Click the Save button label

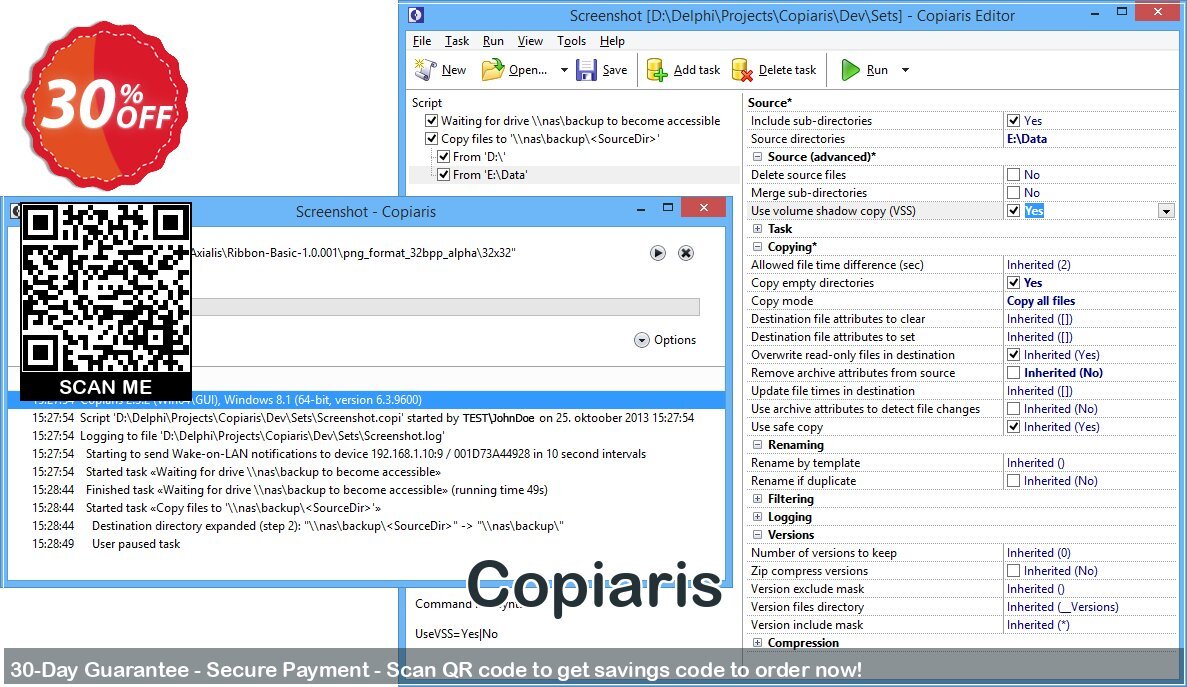(x=615, y=70)
